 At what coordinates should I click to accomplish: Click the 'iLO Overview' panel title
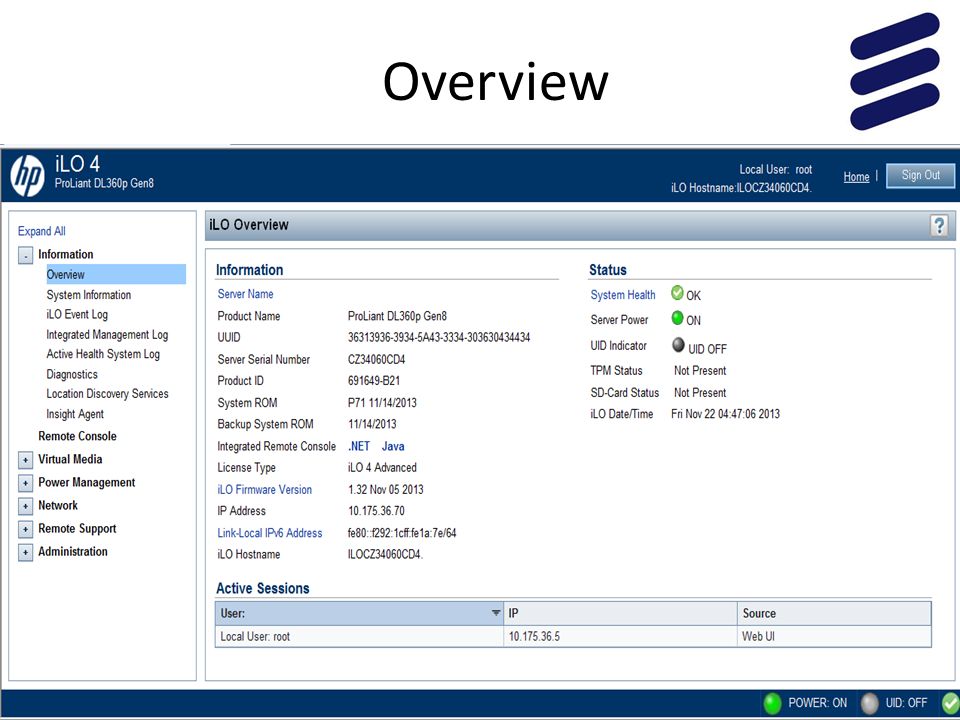249,225
